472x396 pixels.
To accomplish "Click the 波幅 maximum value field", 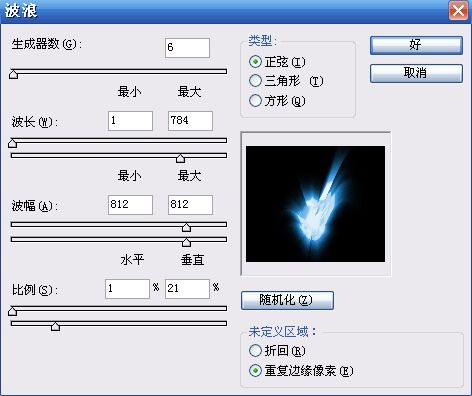I will click(x=190, y=205).
